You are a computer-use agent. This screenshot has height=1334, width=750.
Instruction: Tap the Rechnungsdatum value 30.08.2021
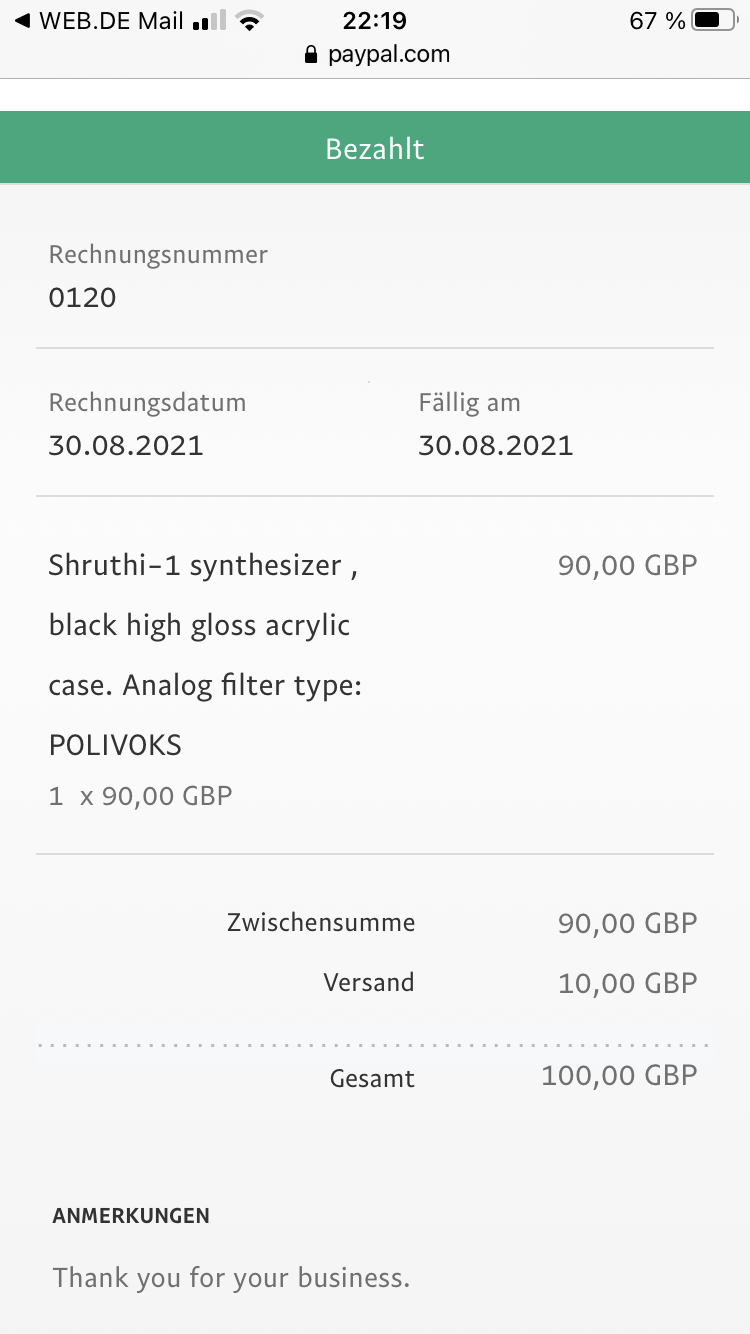126,445
